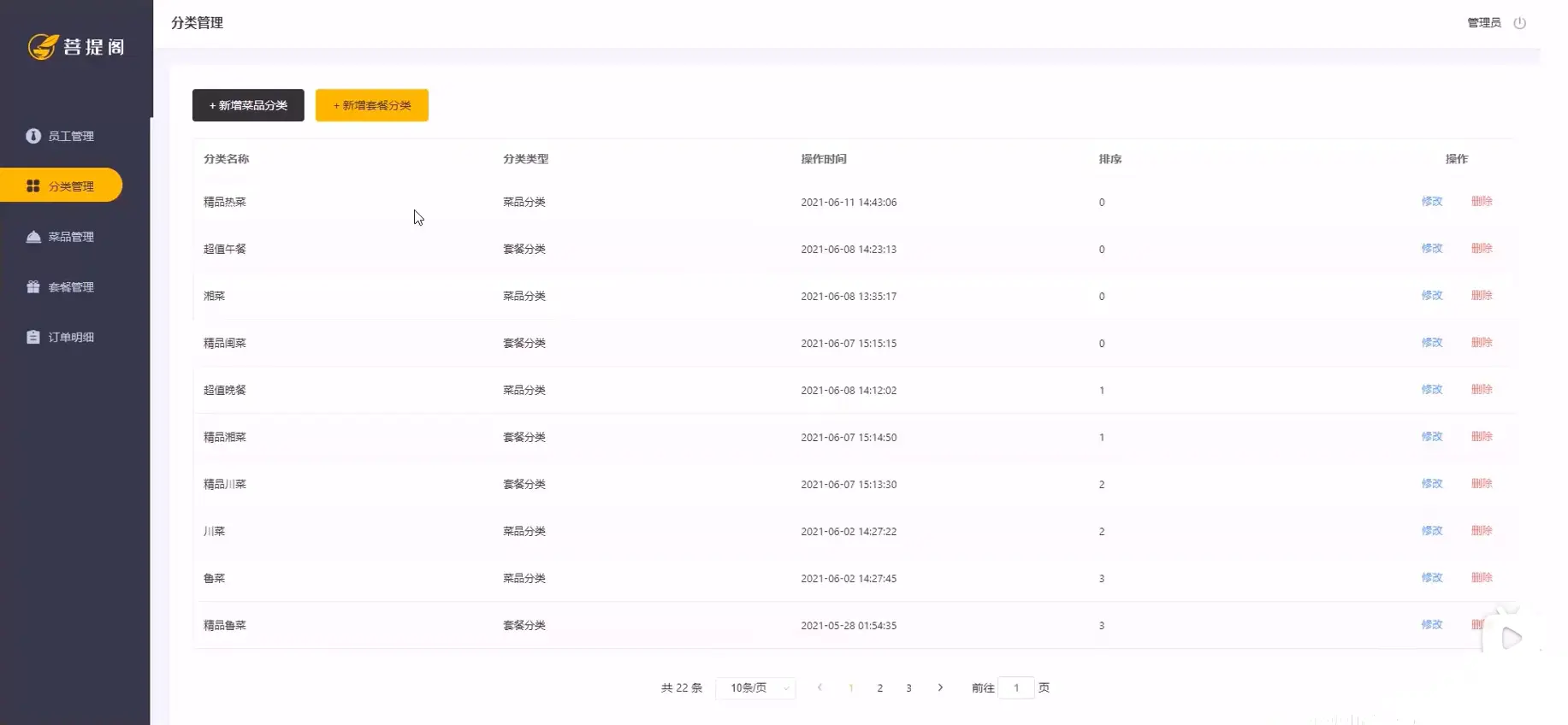Click the 管理员 user label
This screenshot has height=725, width=1568.
click(1484, 23)
